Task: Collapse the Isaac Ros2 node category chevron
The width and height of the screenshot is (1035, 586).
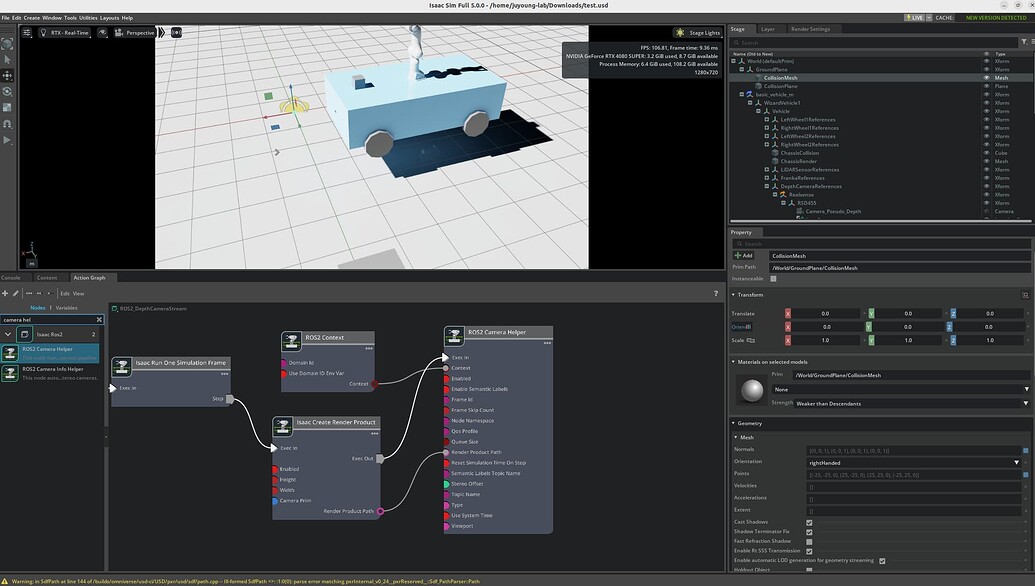Action: pos(8,334)
